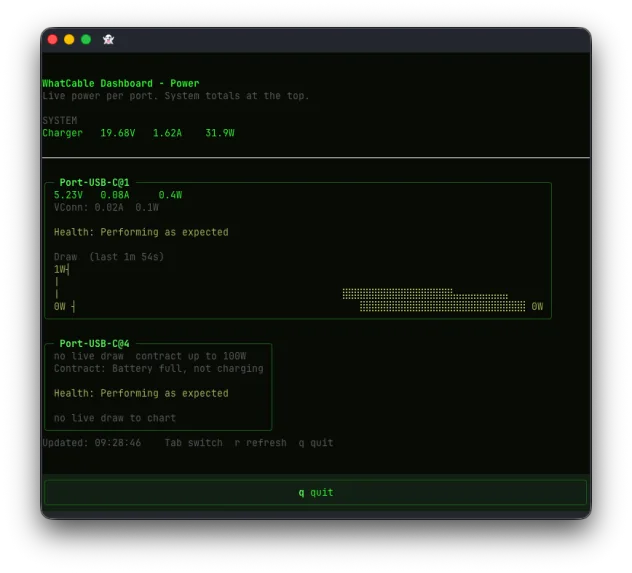
Task: Click the q quit hint in status line
Action: pyautogui.click(x=316, y=443)
